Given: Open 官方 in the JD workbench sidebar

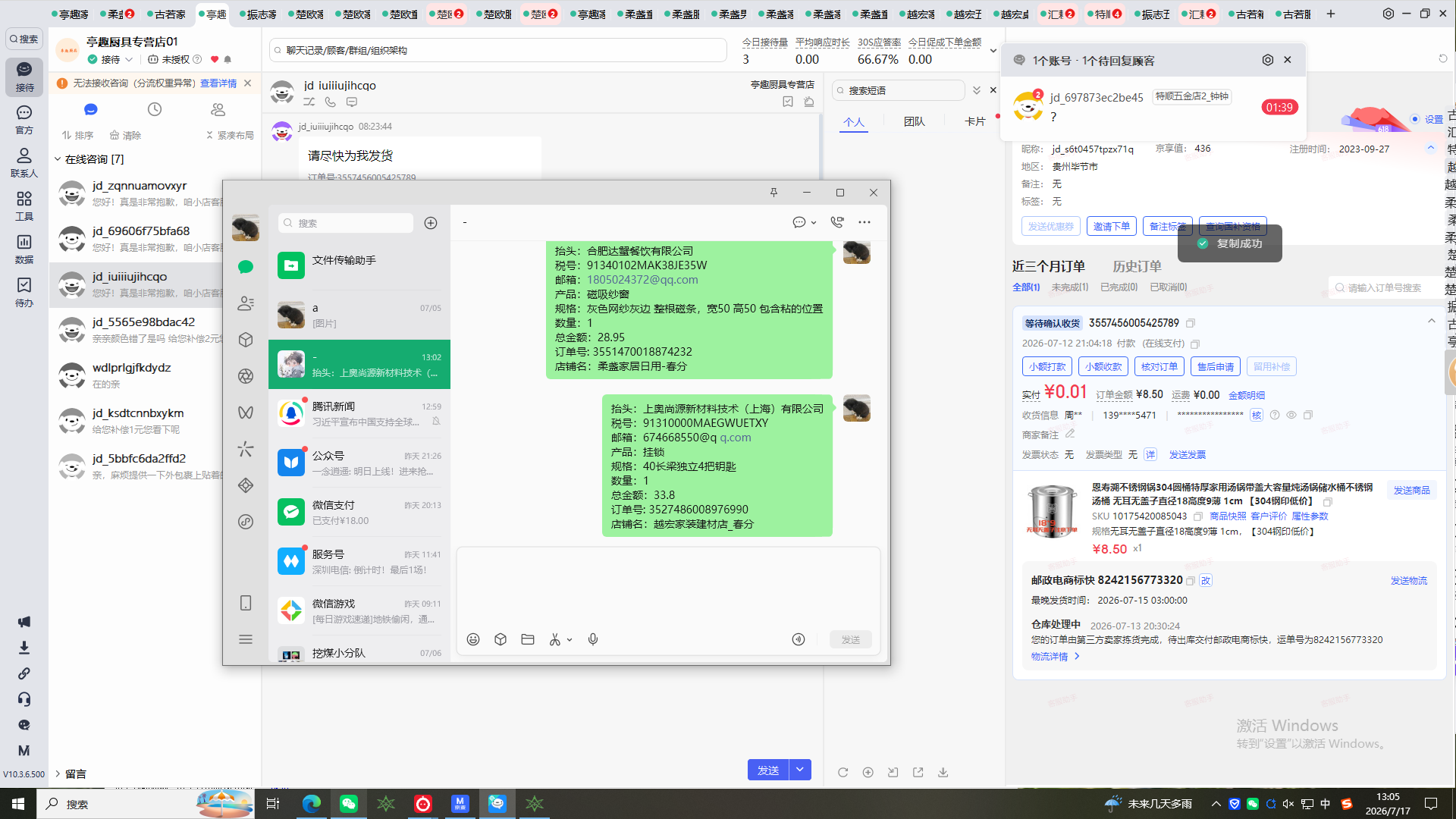Looking at the screenshot, I should coord(24,120).
